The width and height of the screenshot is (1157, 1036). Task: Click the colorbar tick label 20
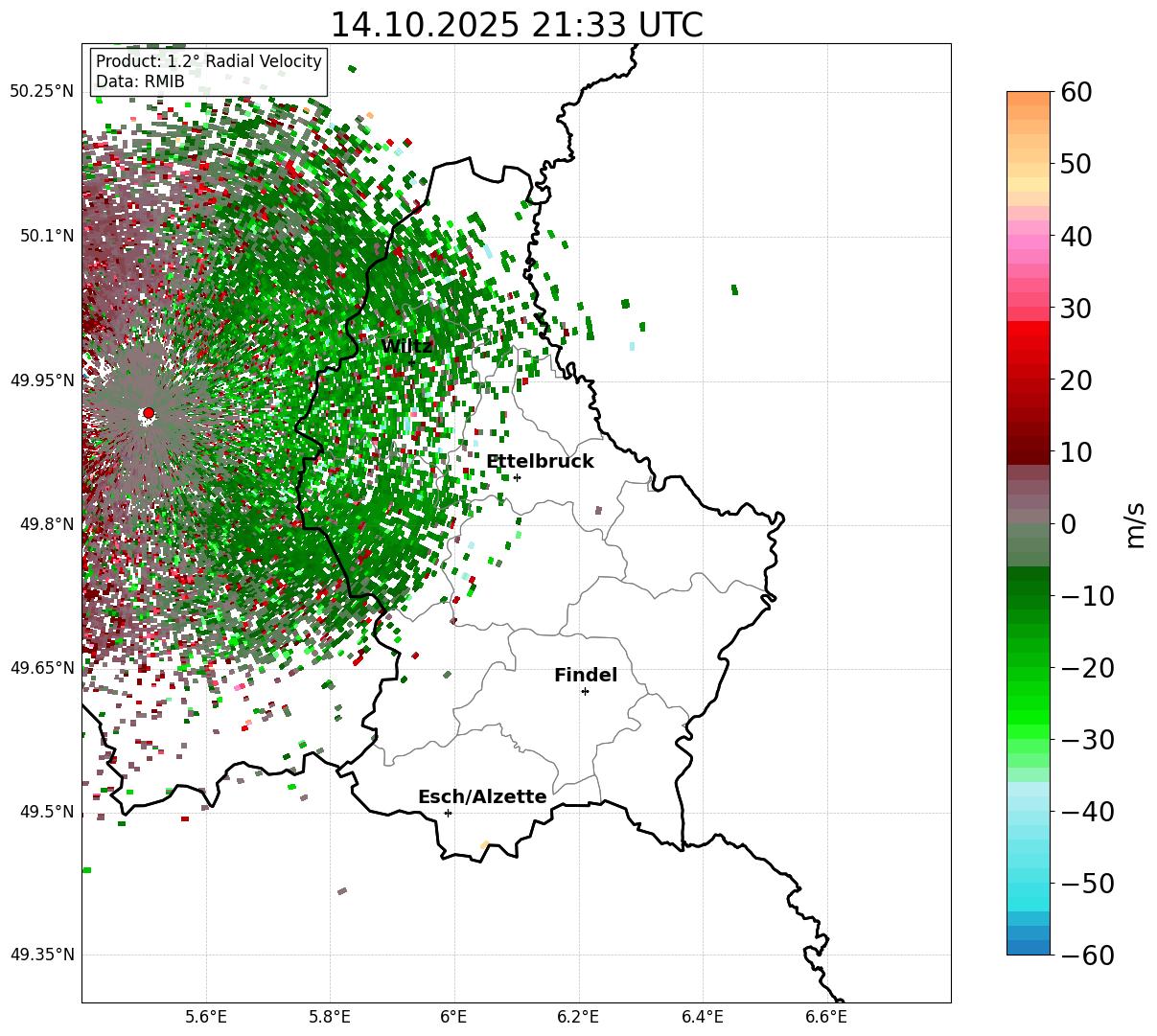point(1076,380)
